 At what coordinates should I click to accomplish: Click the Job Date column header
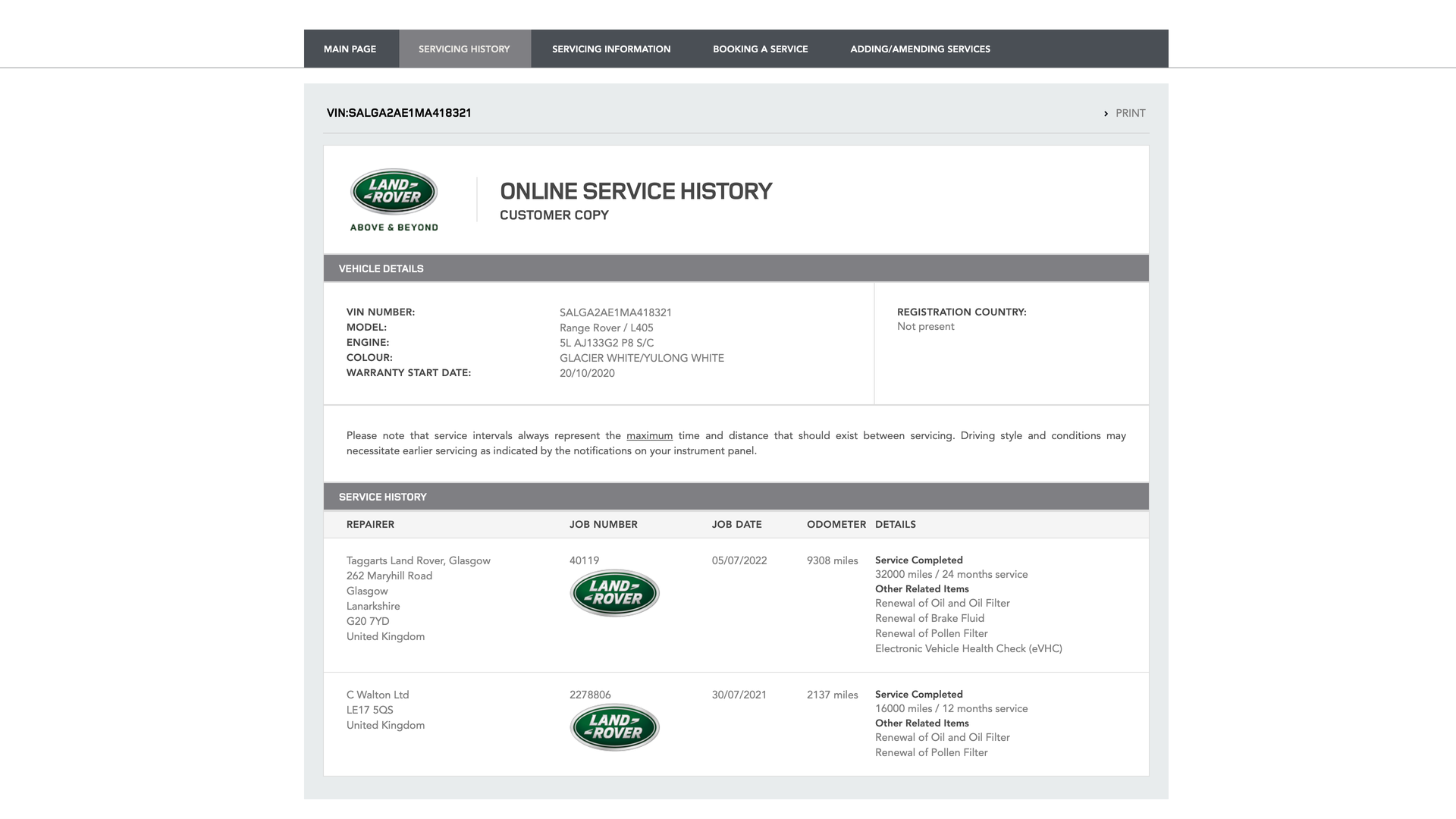tap(736, 525)
